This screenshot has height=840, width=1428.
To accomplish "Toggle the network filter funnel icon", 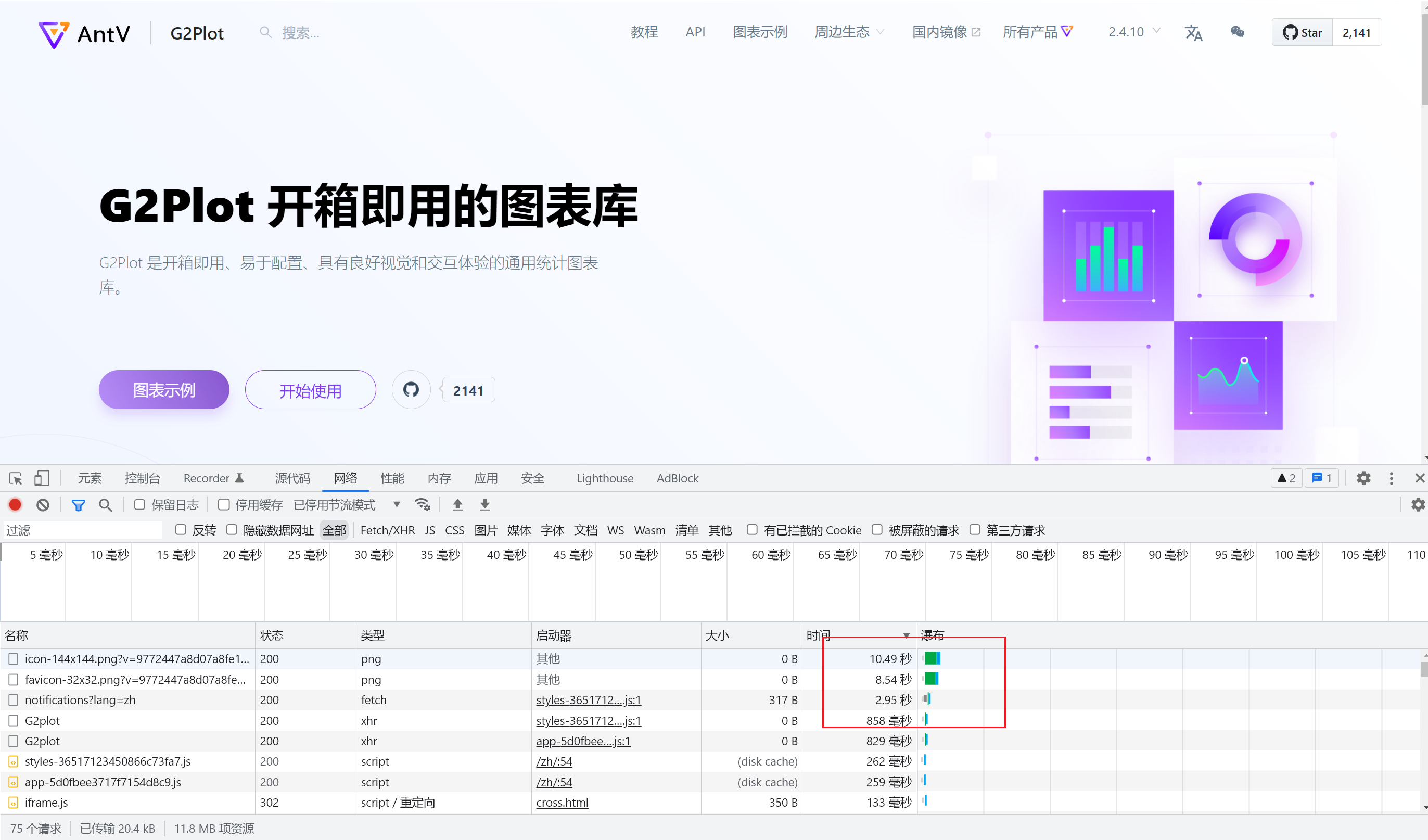I will point(78,504).
